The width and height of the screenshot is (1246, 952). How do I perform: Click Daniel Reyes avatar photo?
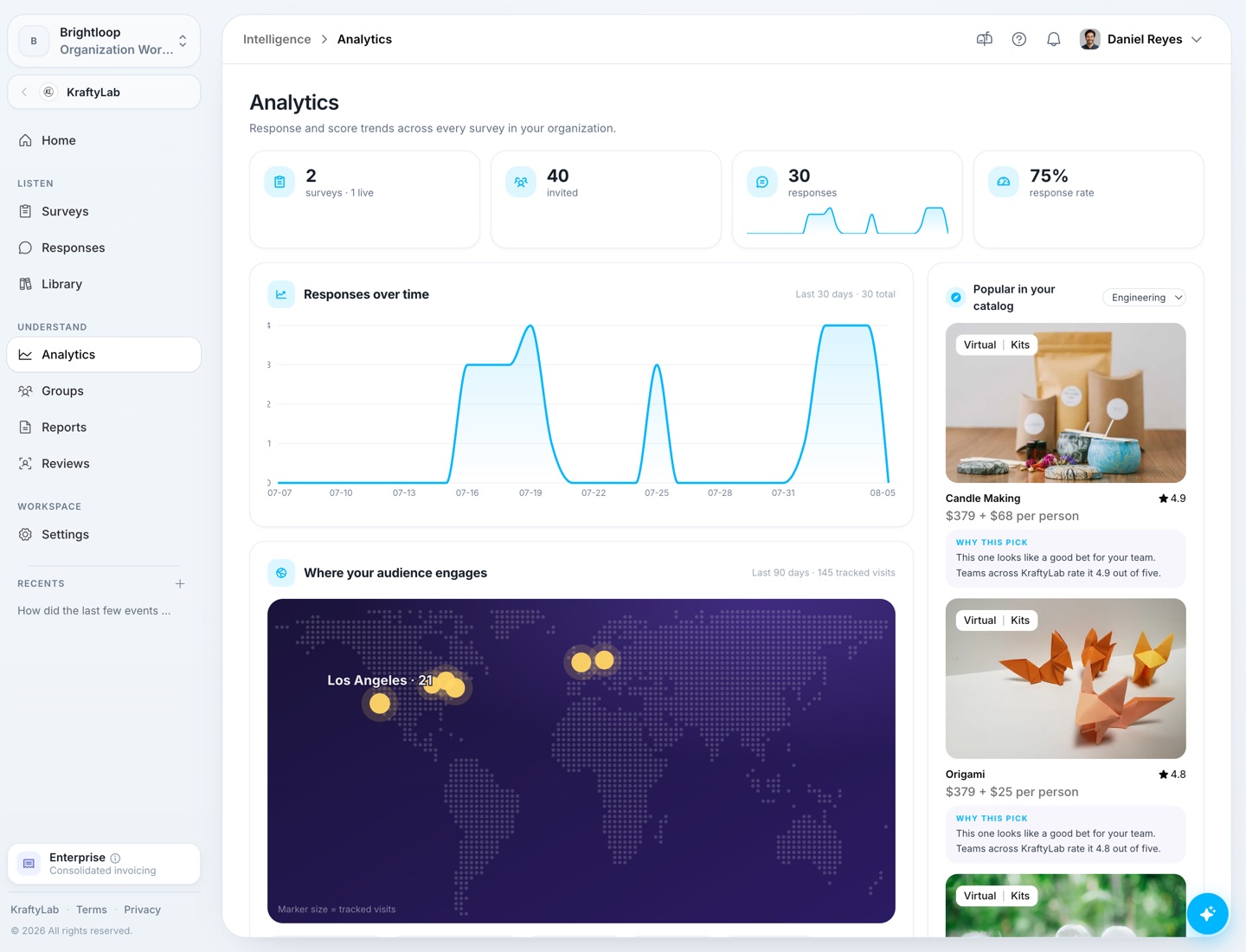1089,39
